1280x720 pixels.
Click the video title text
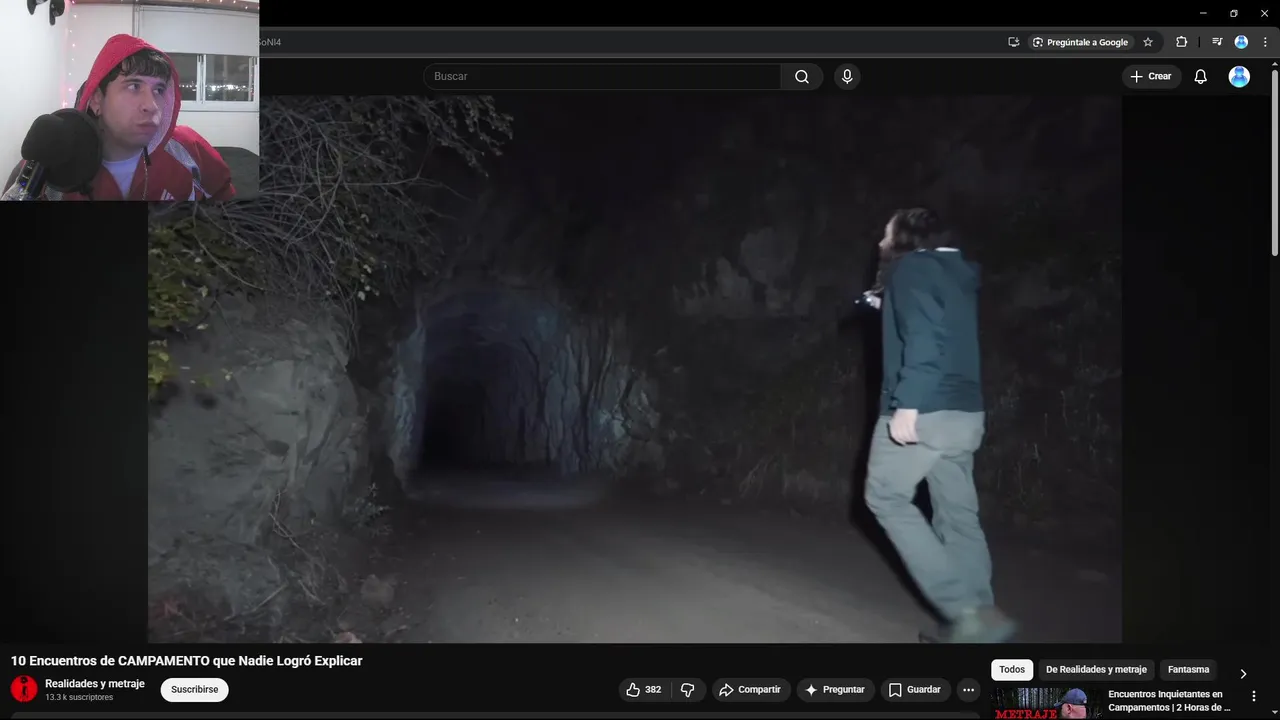tap(187, 661)
